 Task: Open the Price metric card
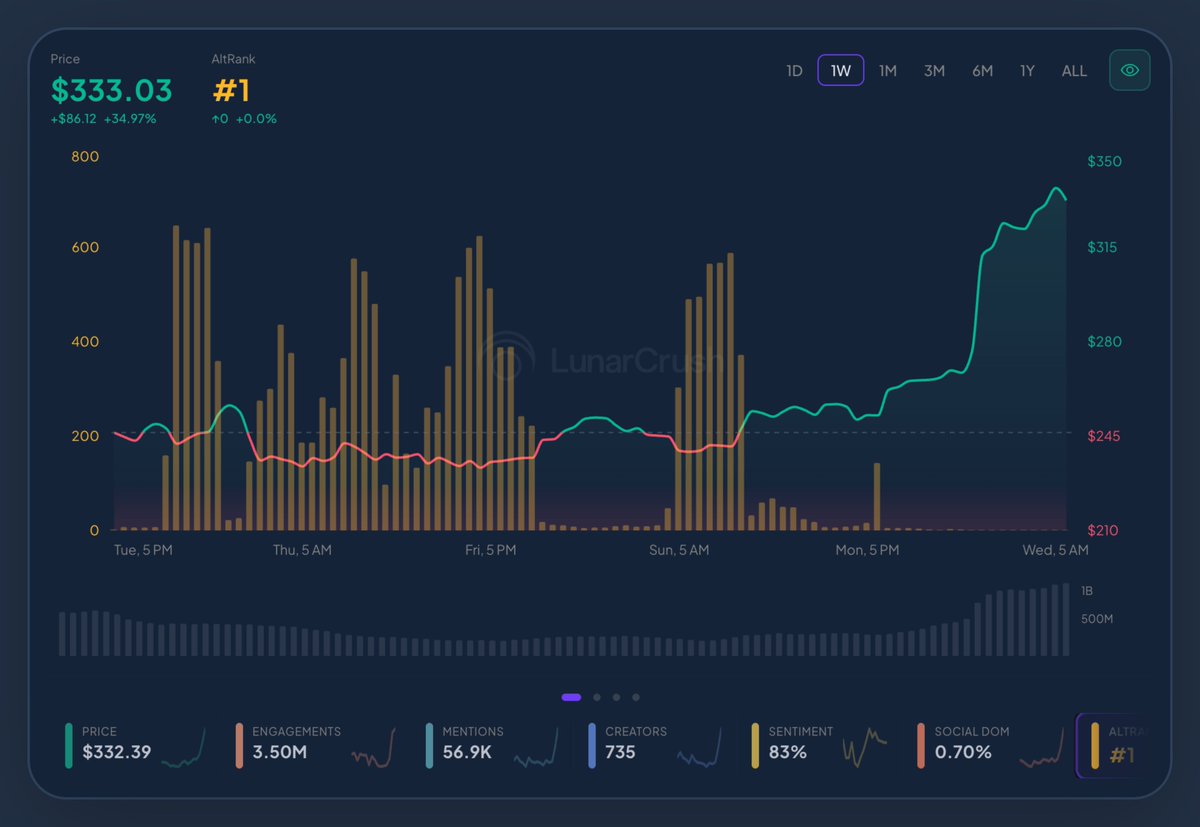pos(135,745)
